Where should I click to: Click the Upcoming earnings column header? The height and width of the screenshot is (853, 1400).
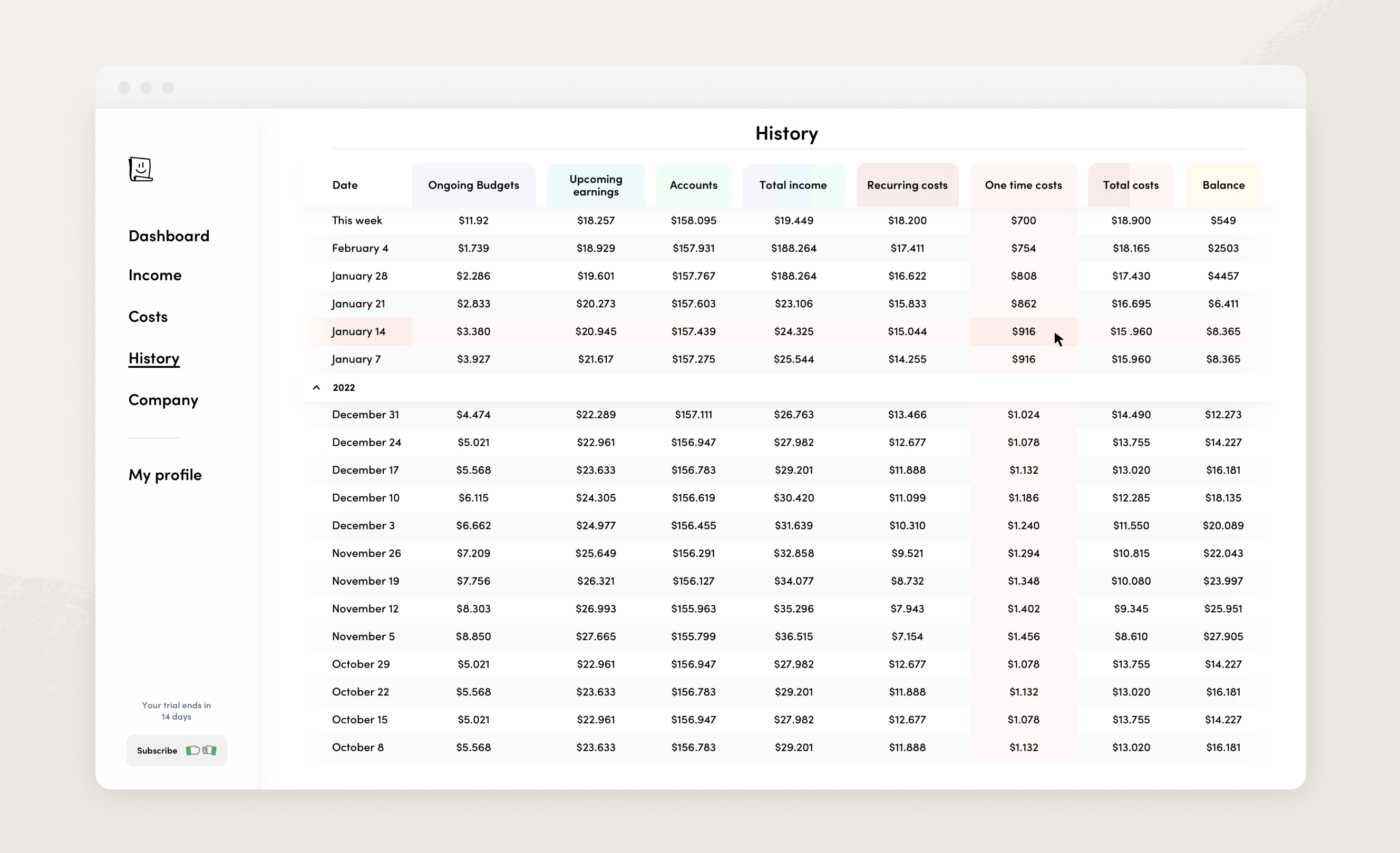point(596,185)
